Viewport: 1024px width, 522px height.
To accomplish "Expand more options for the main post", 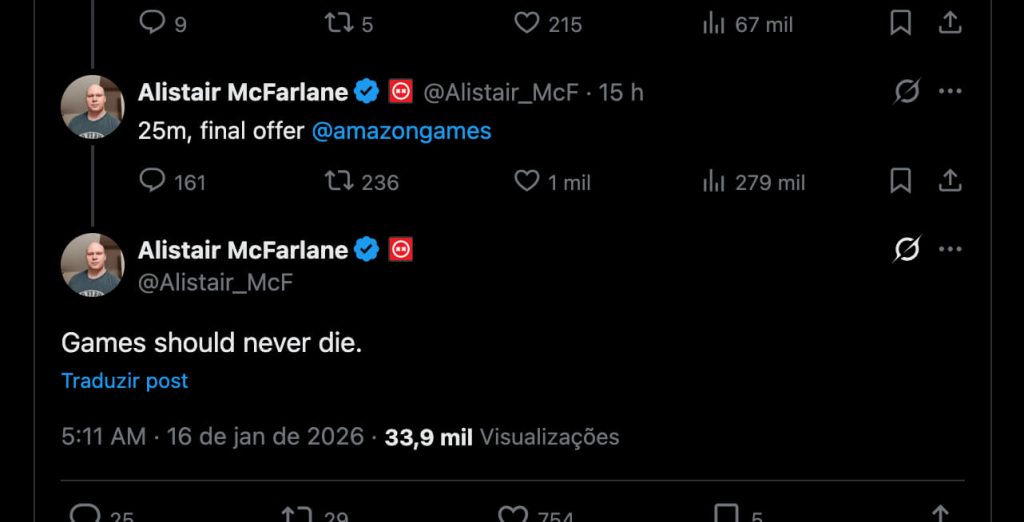I will pos(949,249).
